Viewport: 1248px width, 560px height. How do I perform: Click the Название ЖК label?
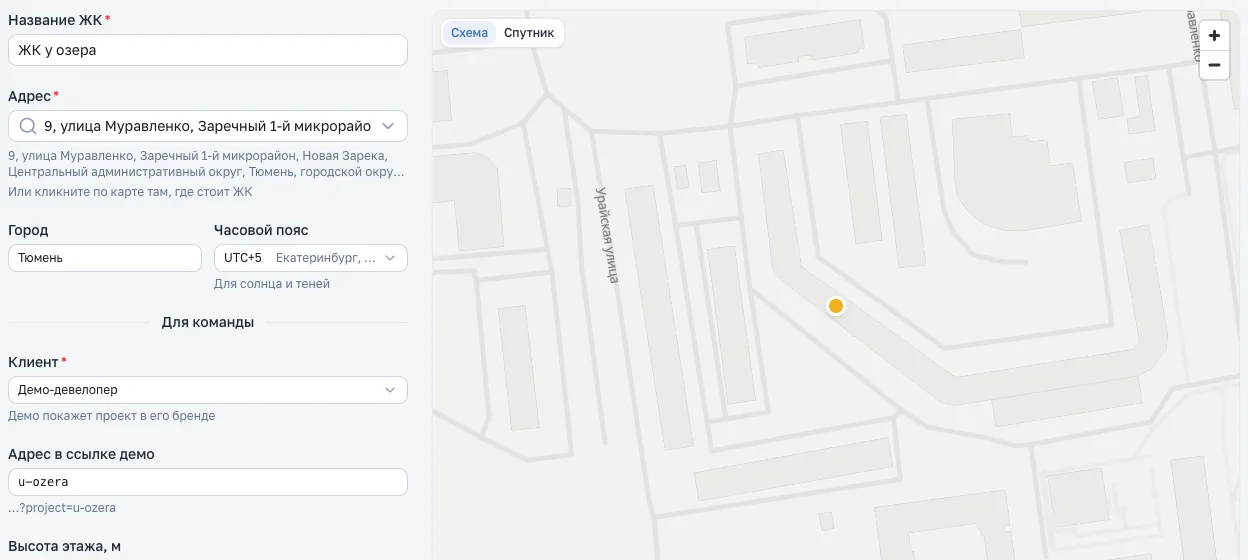point(59,20)
